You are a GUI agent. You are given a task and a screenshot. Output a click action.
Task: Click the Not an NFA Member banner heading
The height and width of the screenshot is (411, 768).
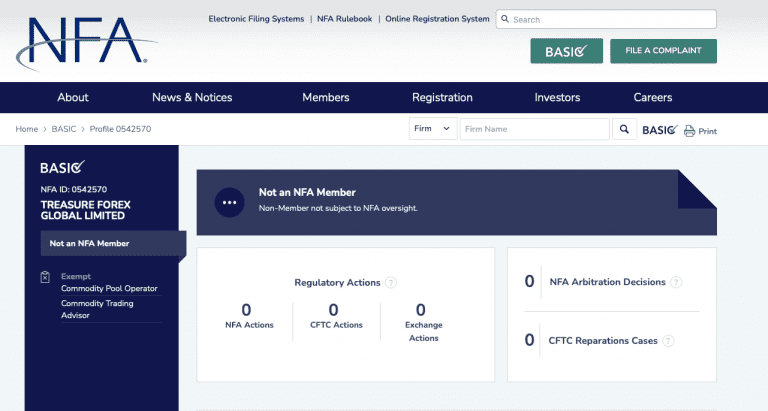(x=307, y=193)
